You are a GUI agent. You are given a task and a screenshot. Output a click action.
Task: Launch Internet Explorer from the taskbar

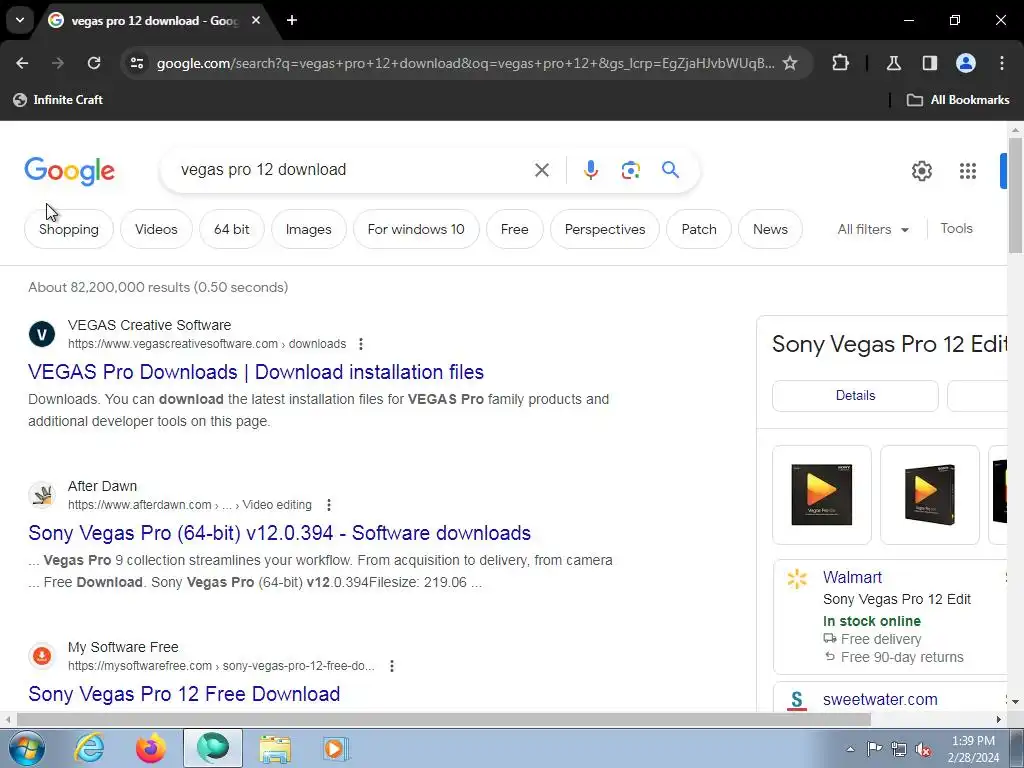(89, 748)
